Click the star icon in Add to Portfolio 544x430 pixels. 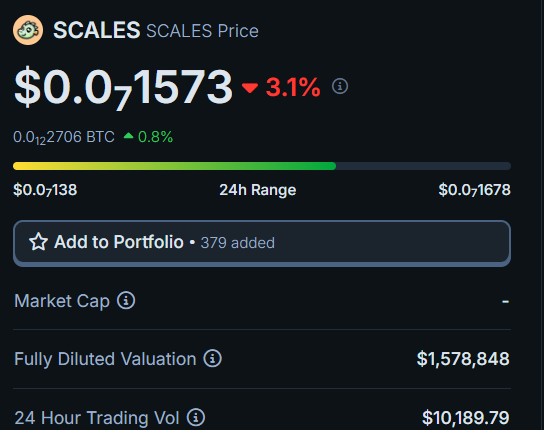pos(38,242)
